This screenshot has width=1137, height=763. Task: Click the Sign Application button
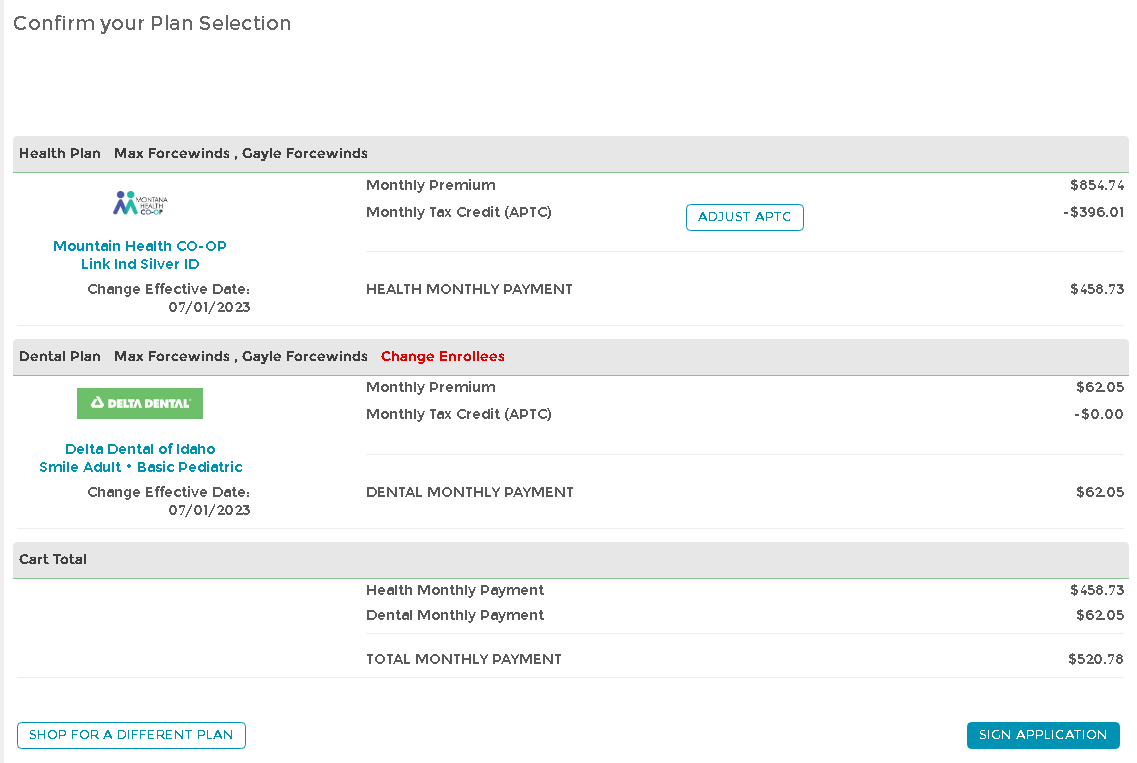tap(1042, 735)
